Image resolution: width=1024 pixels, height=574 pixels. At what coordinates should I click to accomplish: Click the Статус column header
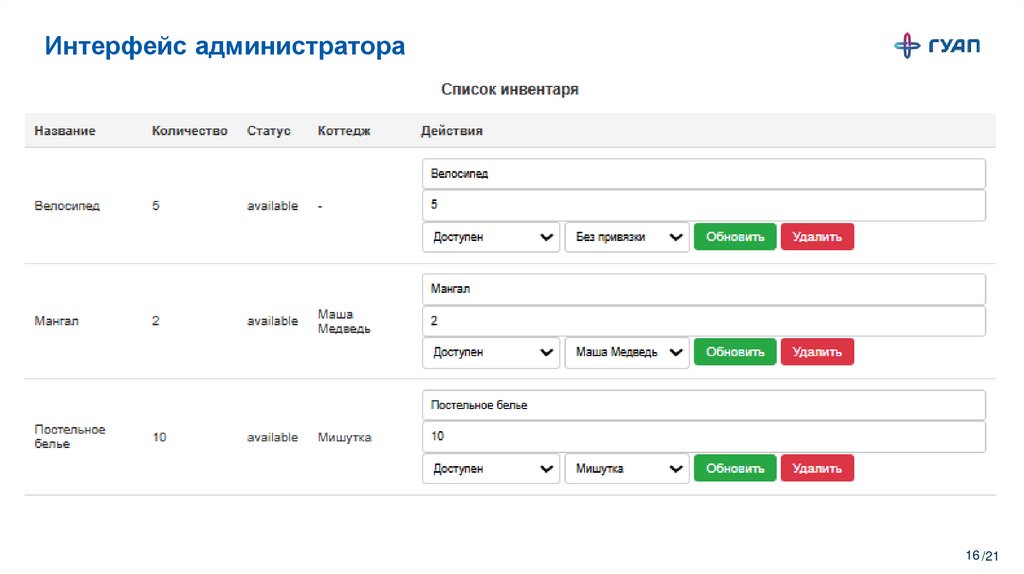[x=268, y=131]
